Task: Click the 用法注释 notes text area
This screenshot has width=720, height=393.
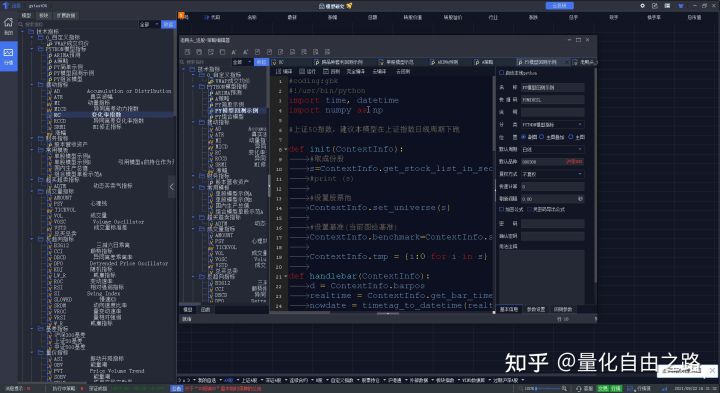Action: point(542,276)
